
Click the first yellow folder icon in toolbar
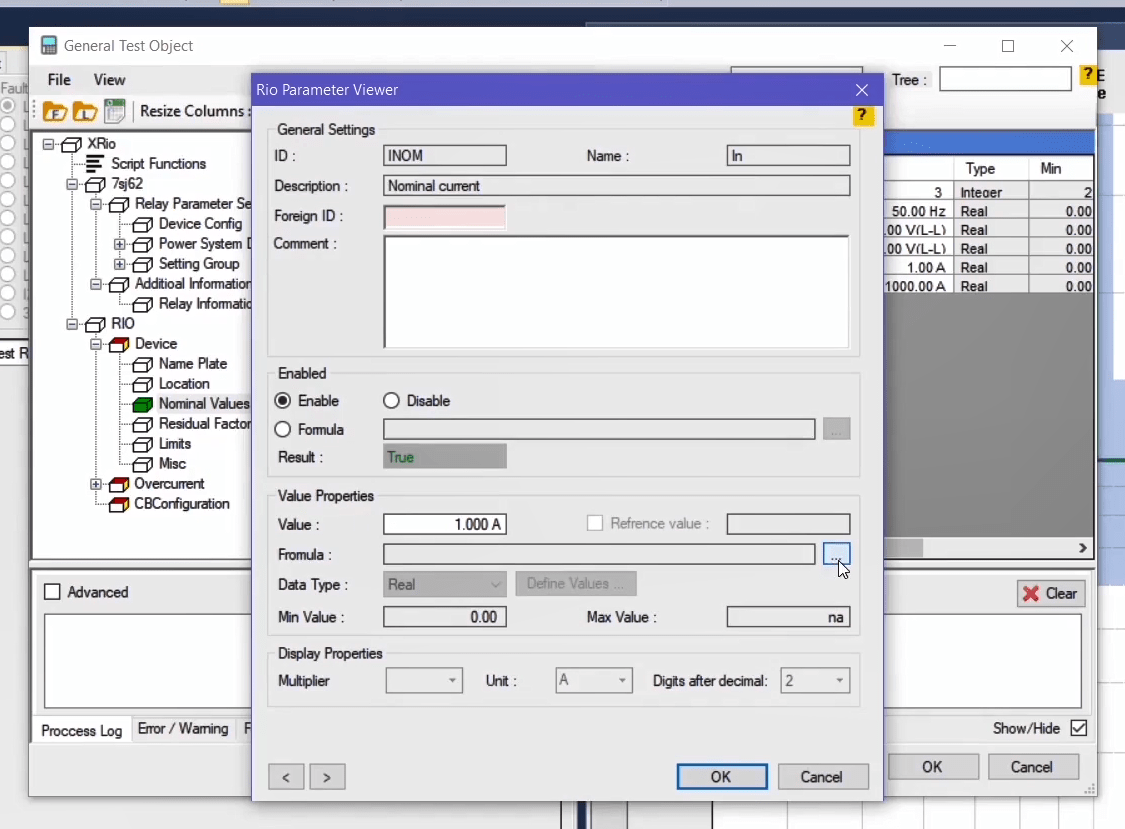click(x=55, y=112)
